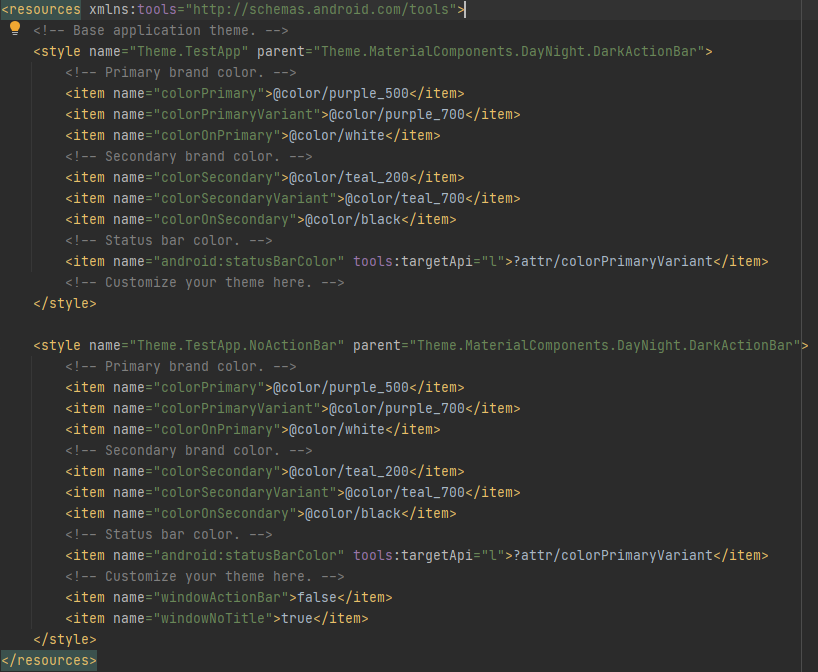Click the "Base application theme." comment
The height and width of the screenshot is (672, 818).
click(161, 31)
